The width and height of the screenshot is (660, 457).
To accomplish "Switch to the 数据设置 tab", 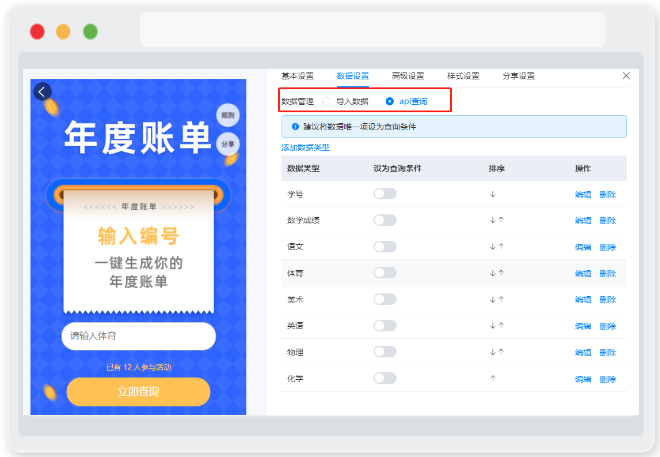I will [x=353, y=76].
